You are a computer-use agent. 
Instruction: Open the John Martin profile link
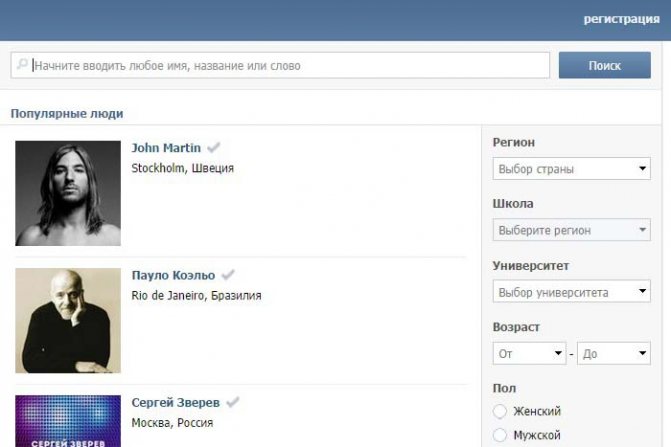(x=166, y=148)
